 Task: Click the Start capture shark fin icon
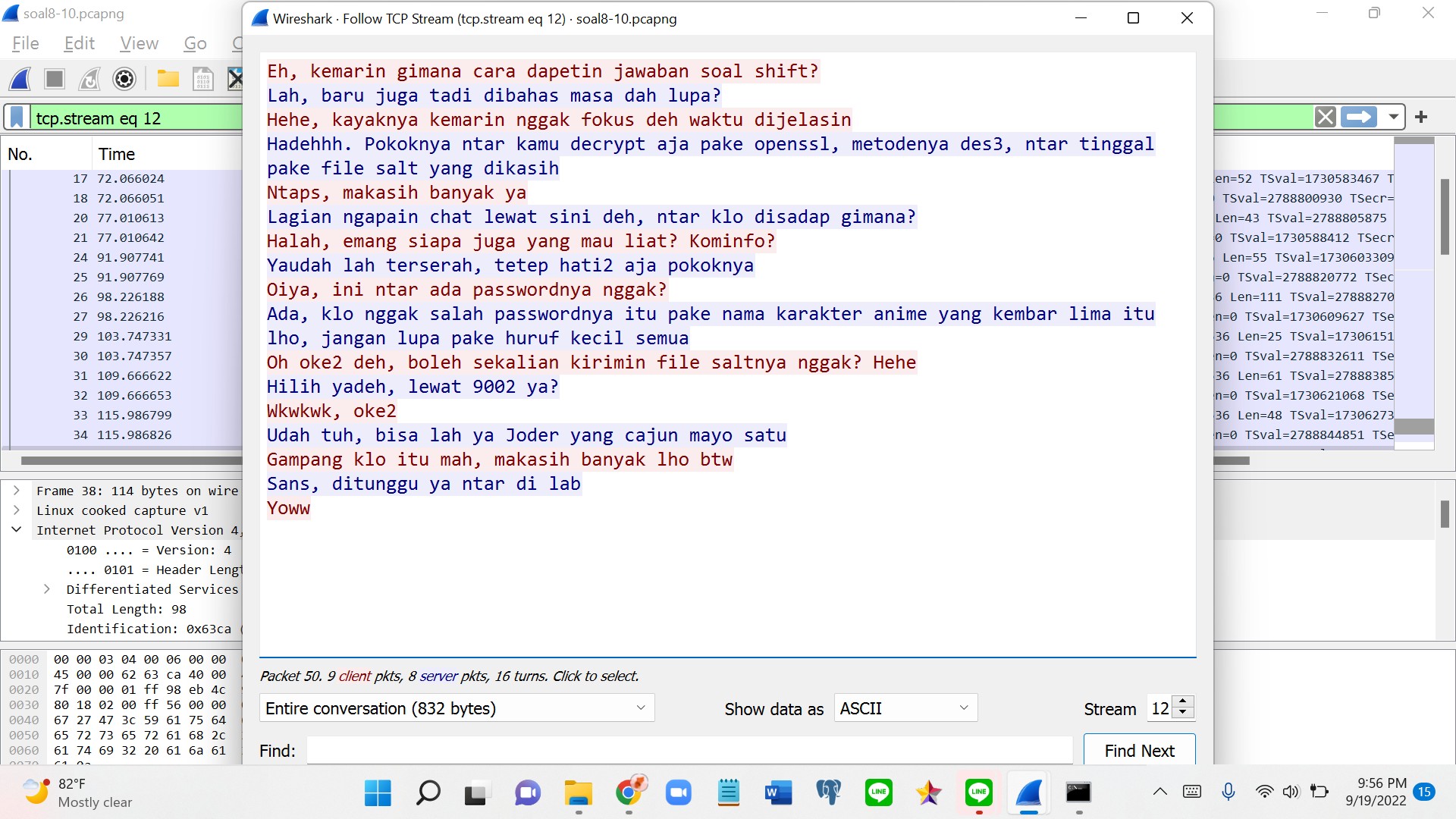(20, 79)
